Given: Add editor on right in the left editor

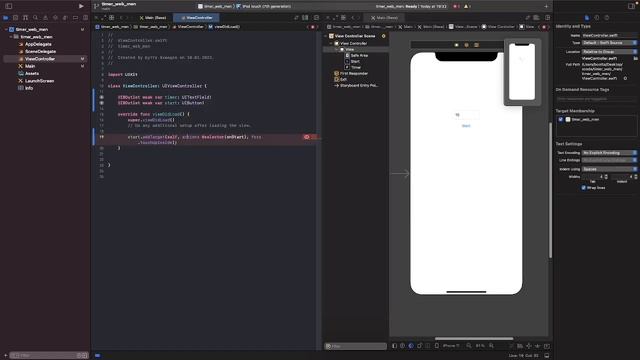Looking at the screenshot, I should click(316, 18).
